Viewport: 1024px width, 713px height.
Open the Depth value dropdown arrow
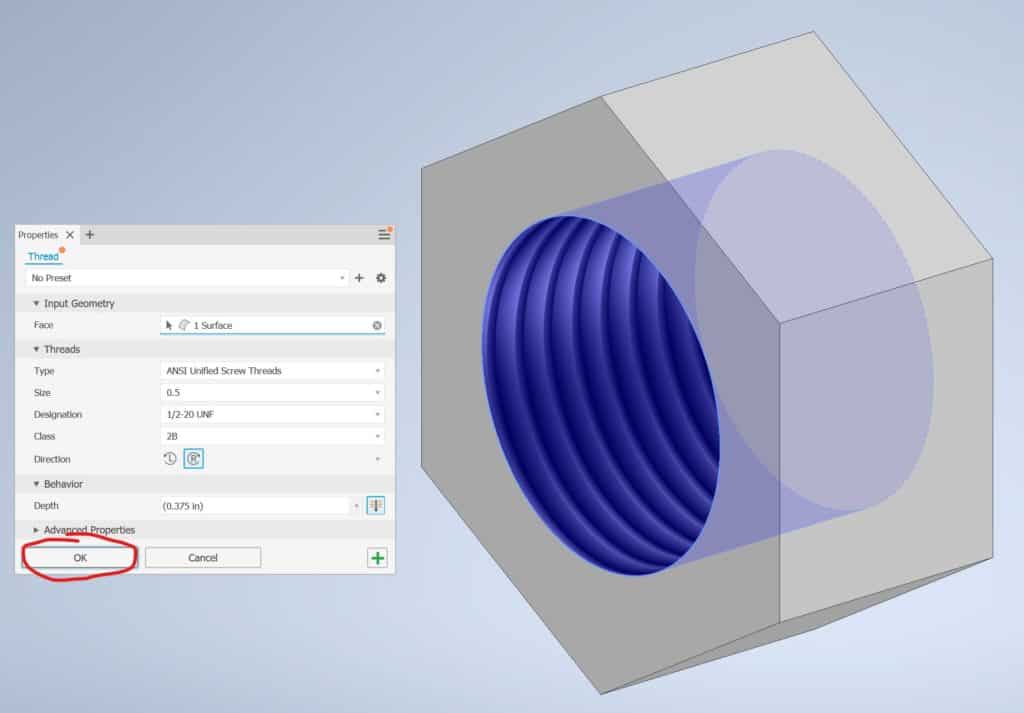pos(357,506)
